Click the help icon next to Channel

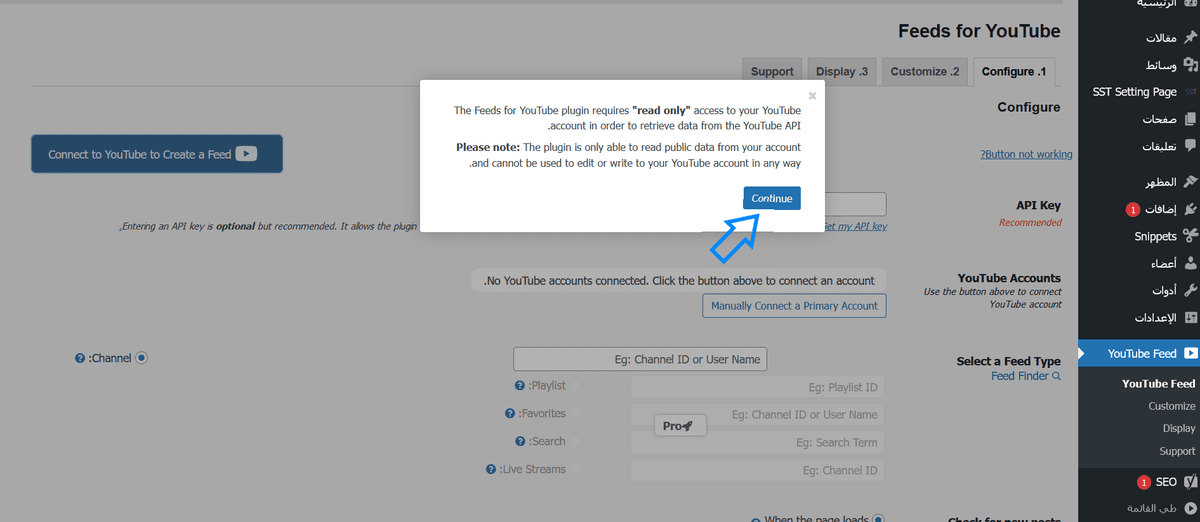pos(80,358)
